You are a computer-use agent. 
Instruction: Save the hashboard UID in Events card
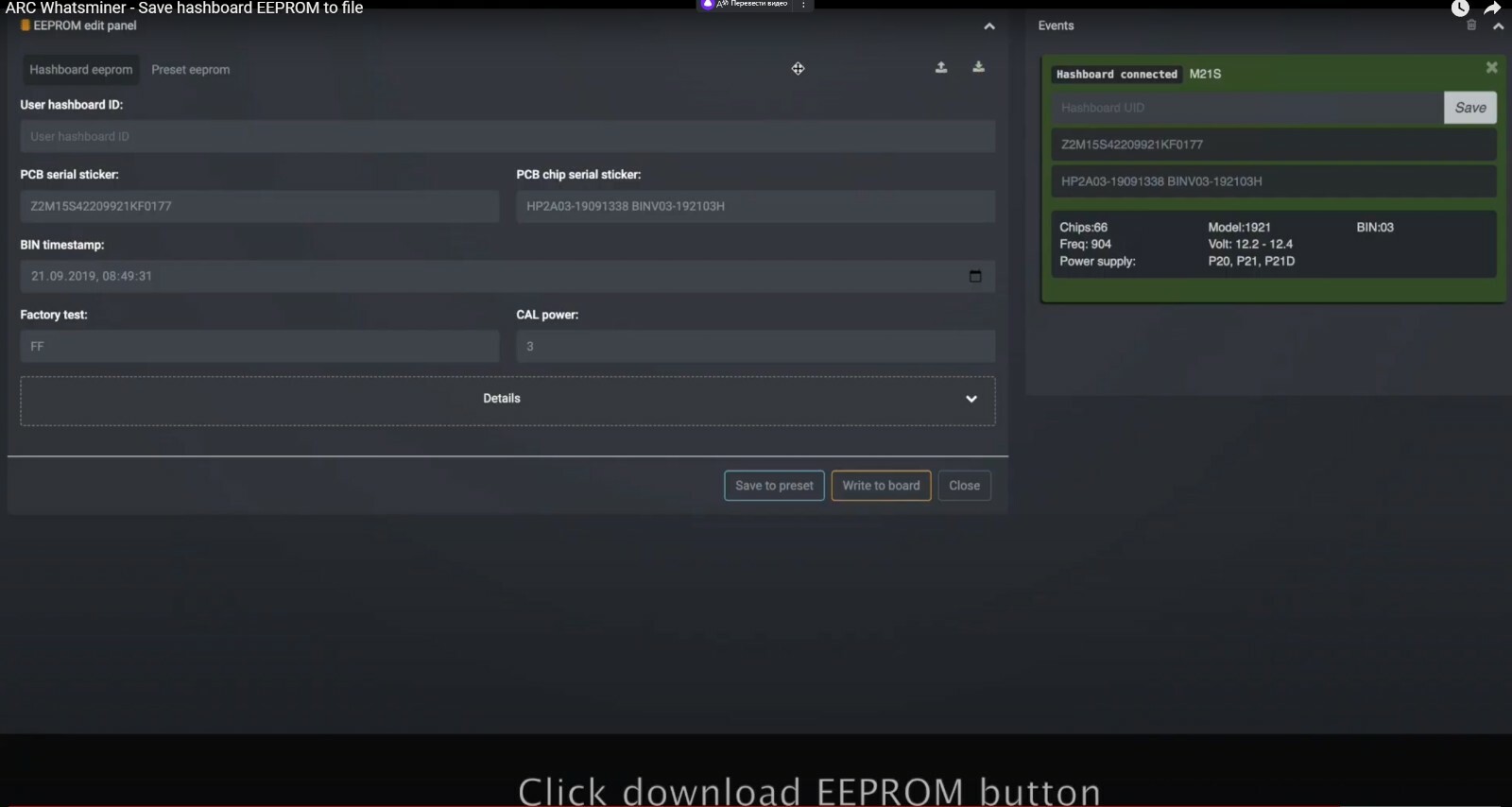point(1470,108)
